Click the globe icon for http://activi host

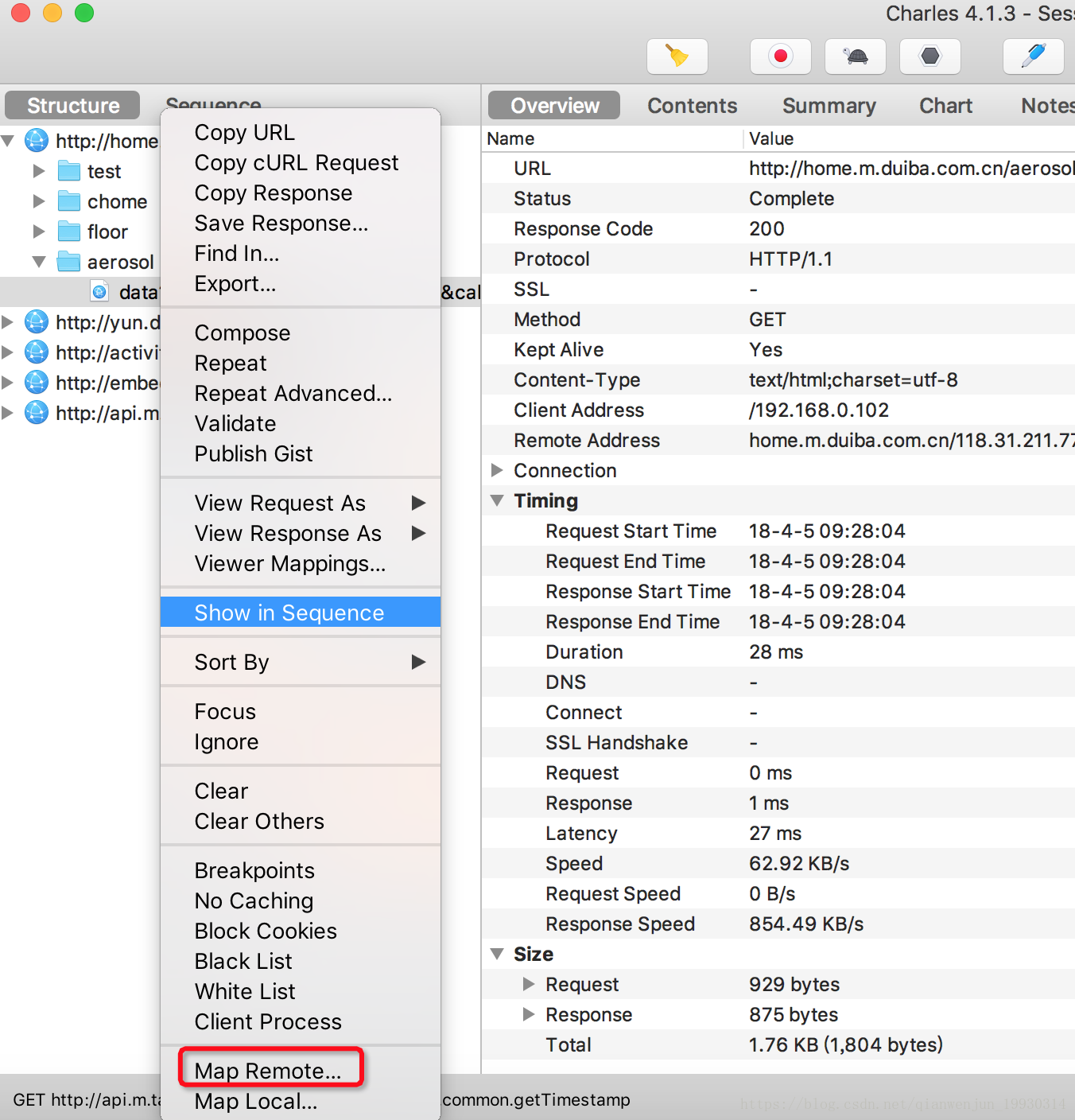click(37, 352)
